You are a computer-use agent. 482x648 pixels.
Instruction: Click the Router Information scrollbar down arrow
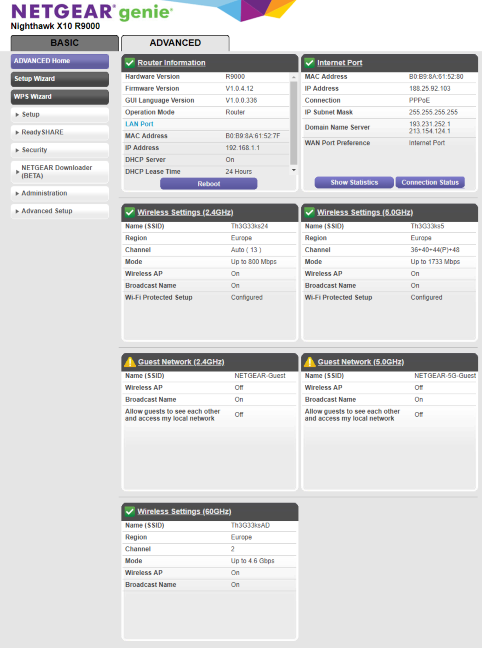293,170
